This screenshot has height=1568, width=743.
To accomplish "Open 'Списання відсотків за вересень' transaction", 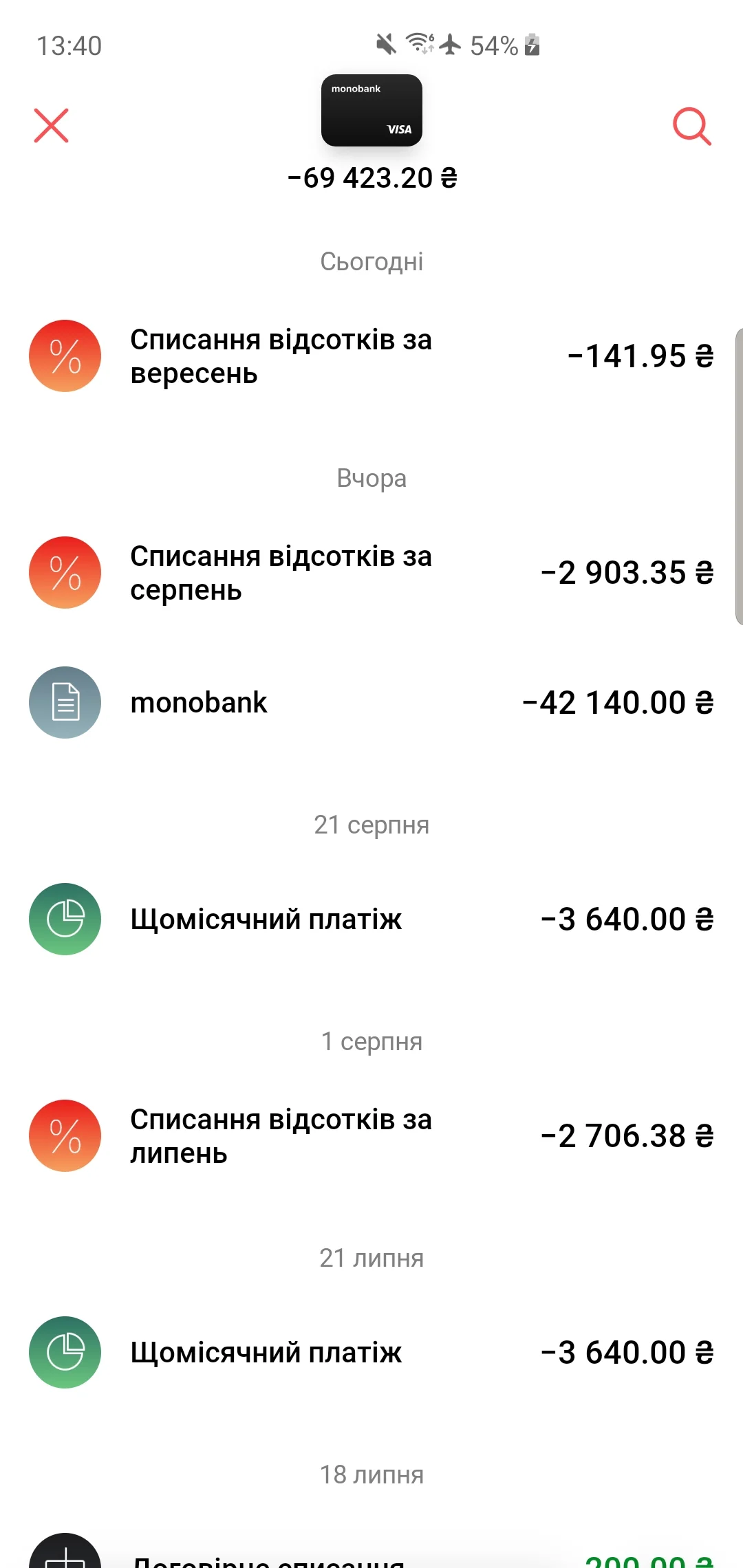I will (x=281, y=356).
